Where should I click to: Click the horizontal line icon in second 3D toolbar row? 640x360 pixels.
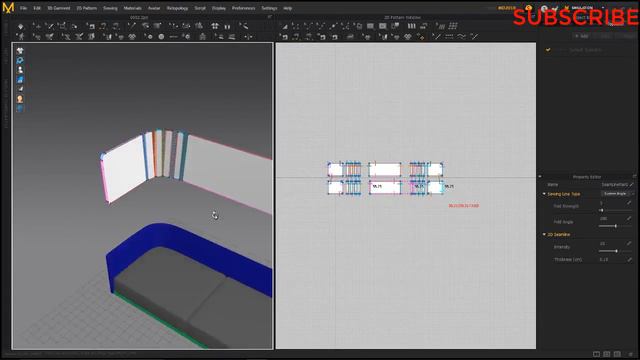[x=174, y=37]
